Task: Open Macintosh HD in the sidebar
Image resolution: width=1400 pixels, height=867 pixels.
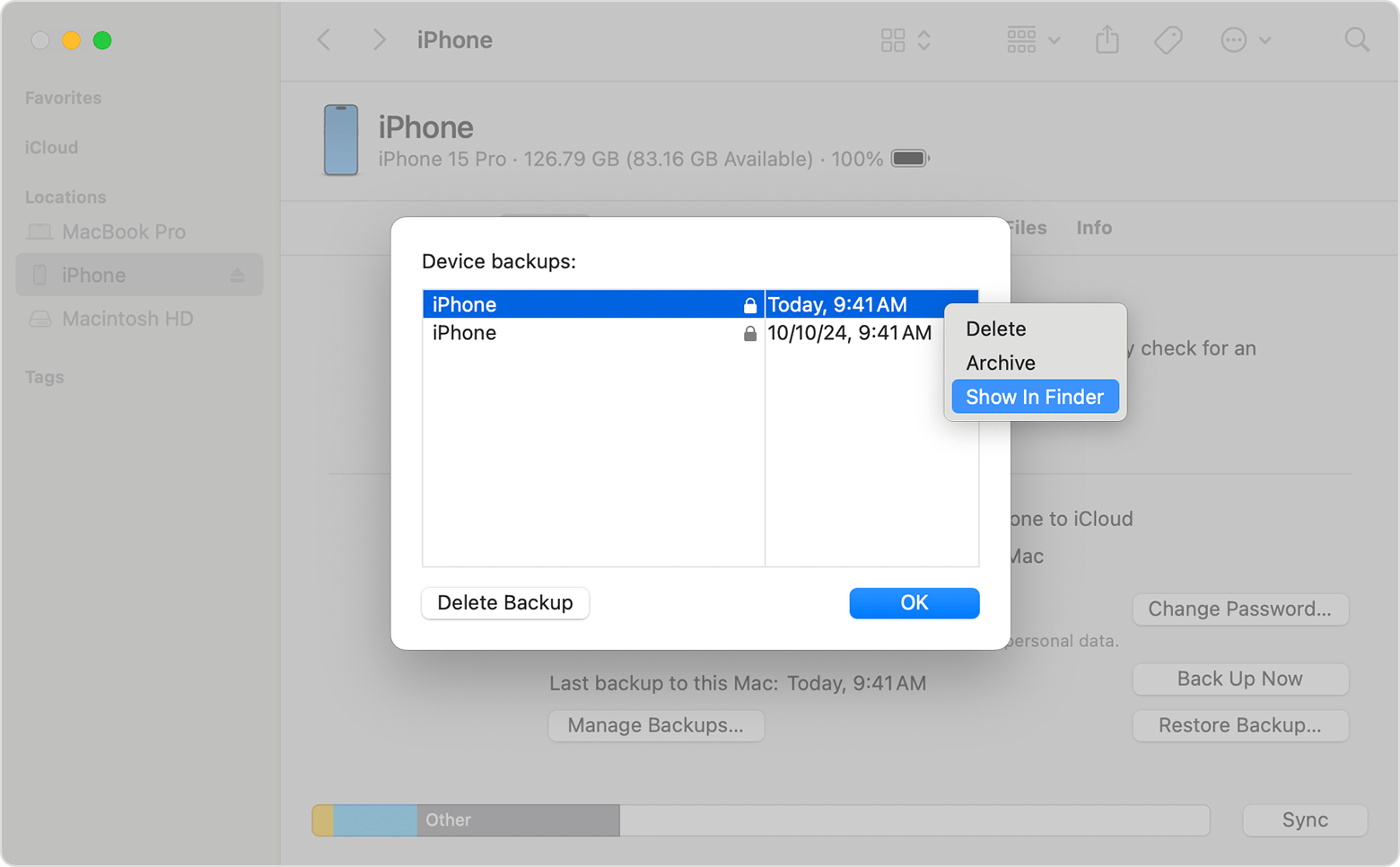Action: coord(127,319)
